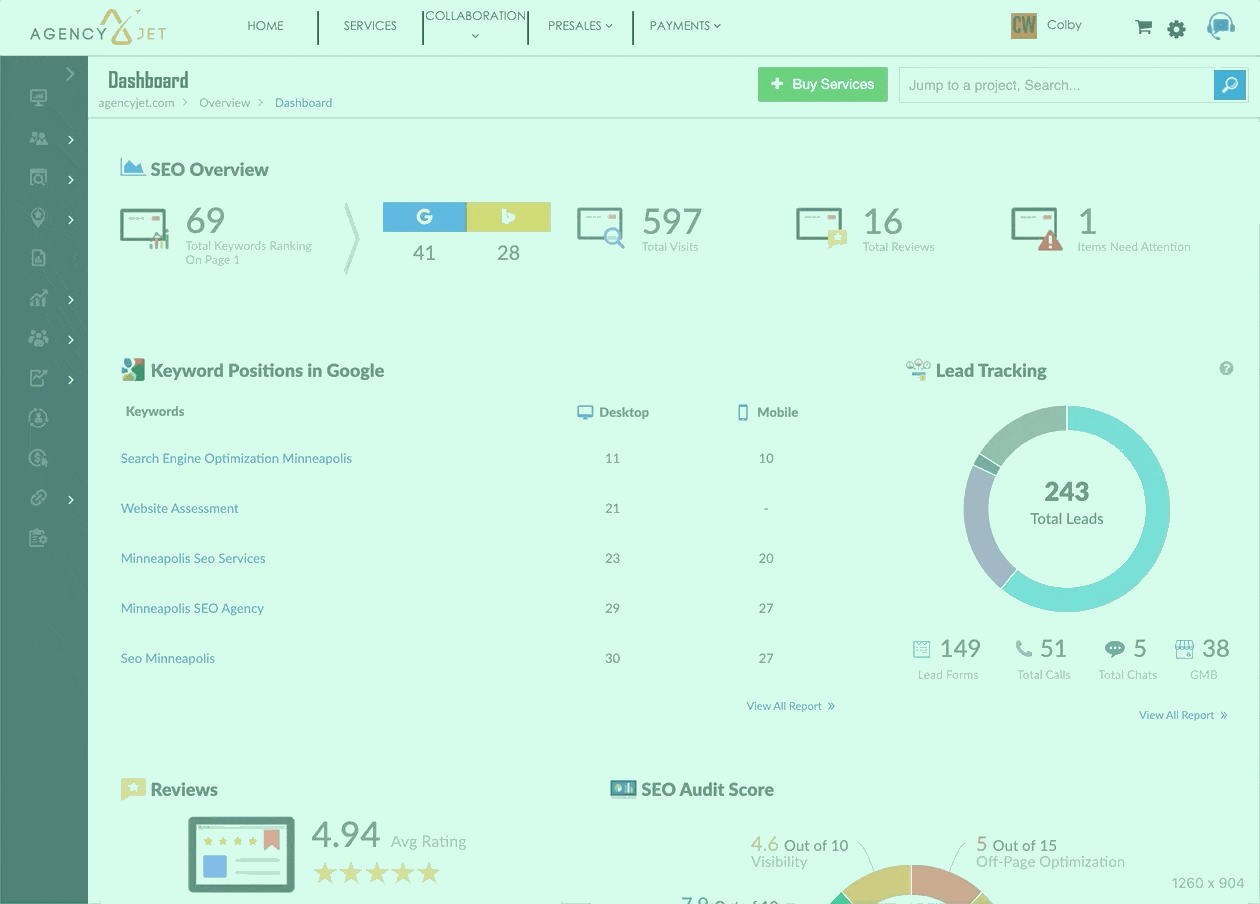Open the settings gear in header

1176,29
